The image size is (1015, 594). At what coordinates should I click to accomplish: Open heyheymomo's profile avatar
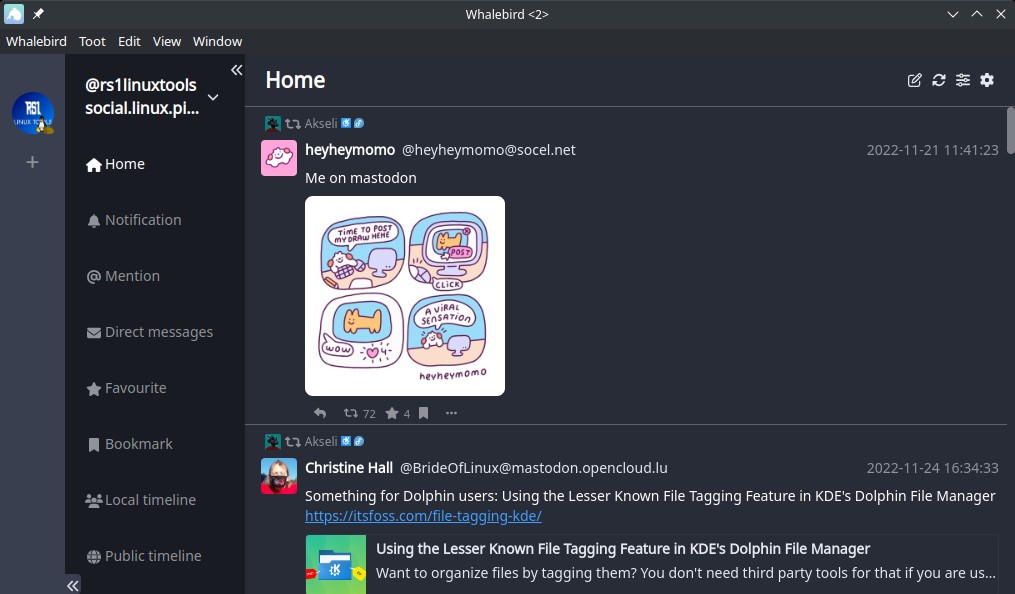coord(279,158)
